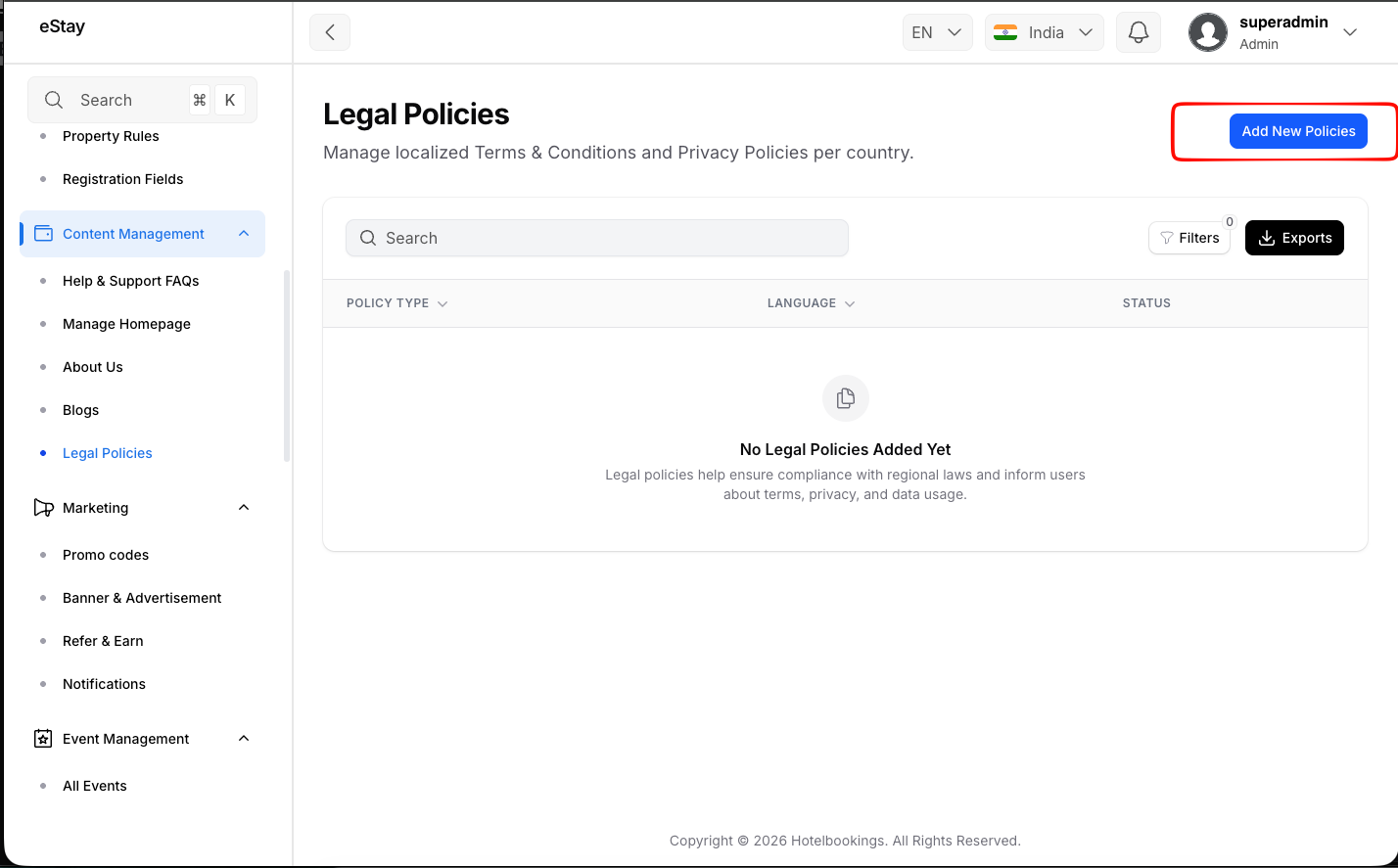Open Manage Homepage page
1398x868 pixels.
(127, 324)
